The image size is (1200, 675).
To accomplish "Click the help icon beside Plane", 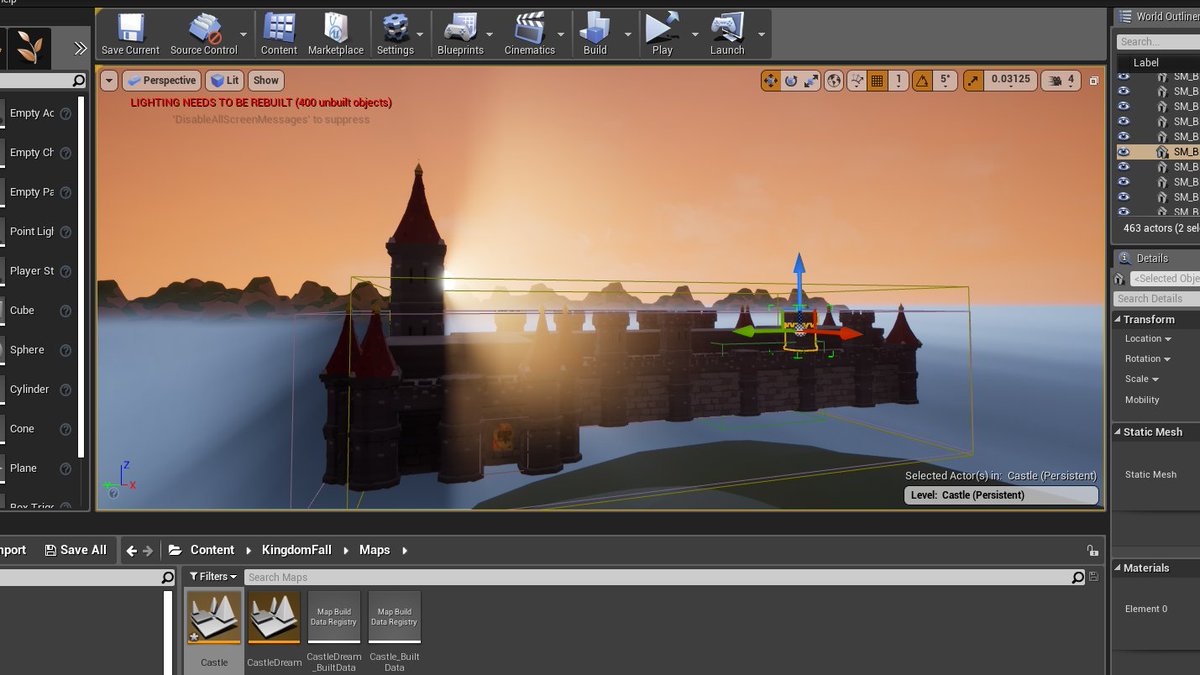I will point(66,469).
